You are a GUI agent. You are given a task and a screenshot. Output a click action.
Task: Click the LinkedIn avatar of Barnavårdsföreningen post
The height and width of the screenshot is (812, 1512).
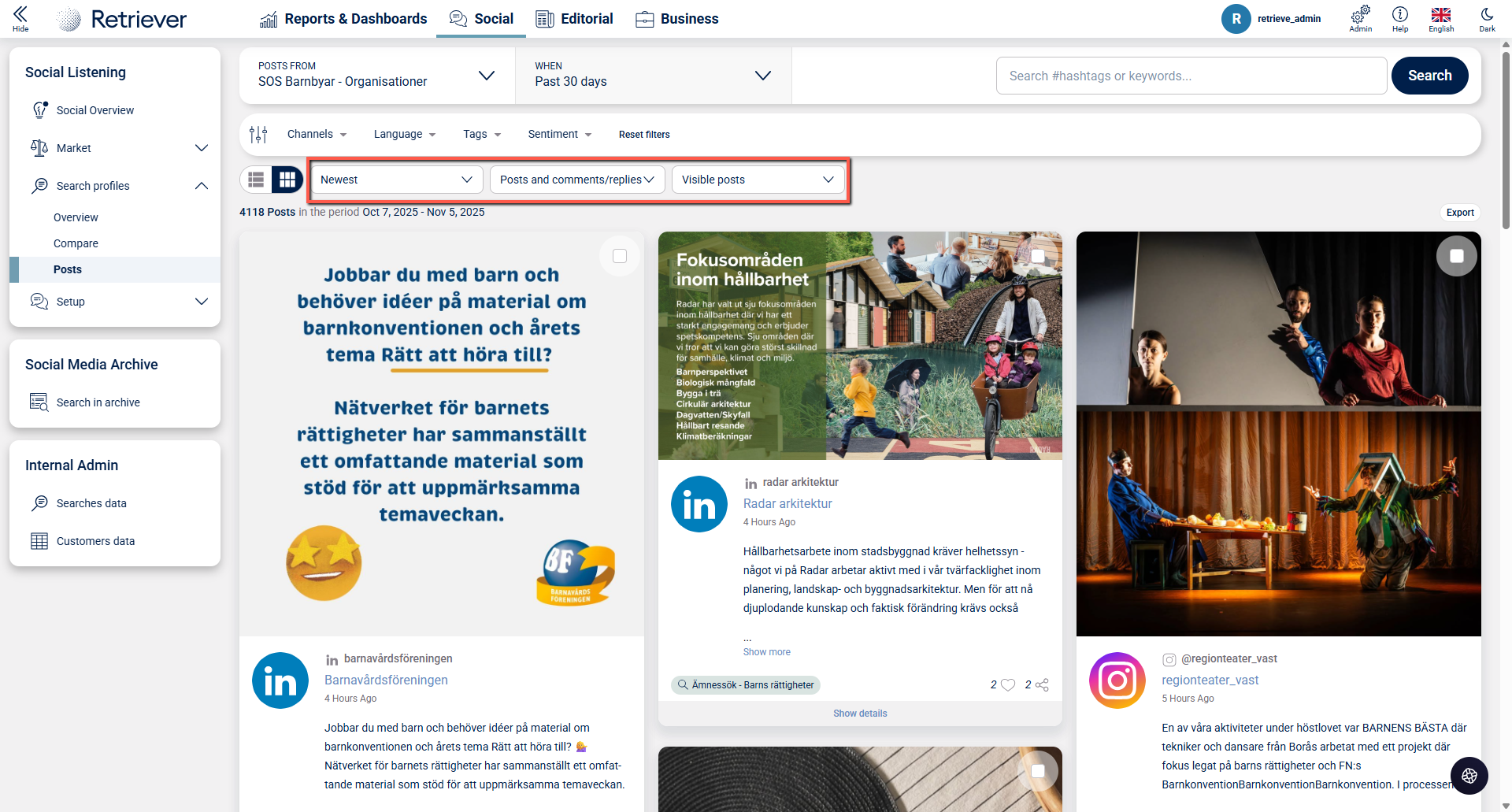pos(280,680)
